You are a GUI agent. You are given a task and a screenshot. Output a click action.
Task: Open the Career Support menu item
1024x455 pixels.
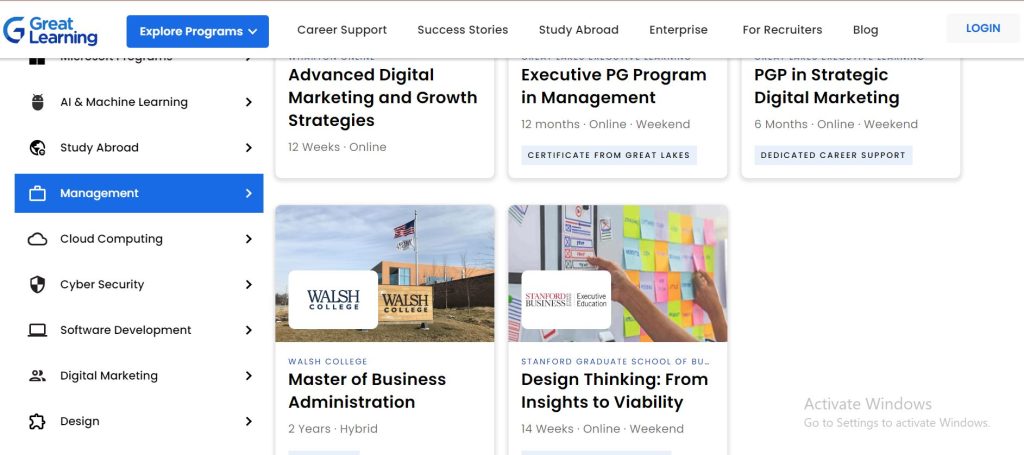click(x=342, y=30)
